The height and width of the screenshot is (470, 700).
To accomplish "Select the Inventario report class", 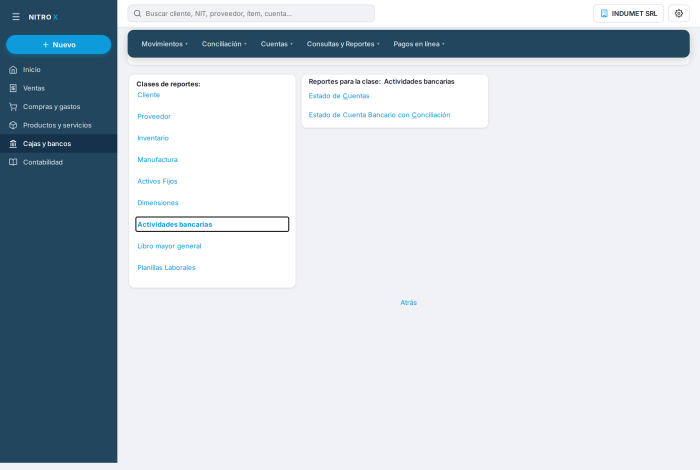I will click(x=153, y=138).
